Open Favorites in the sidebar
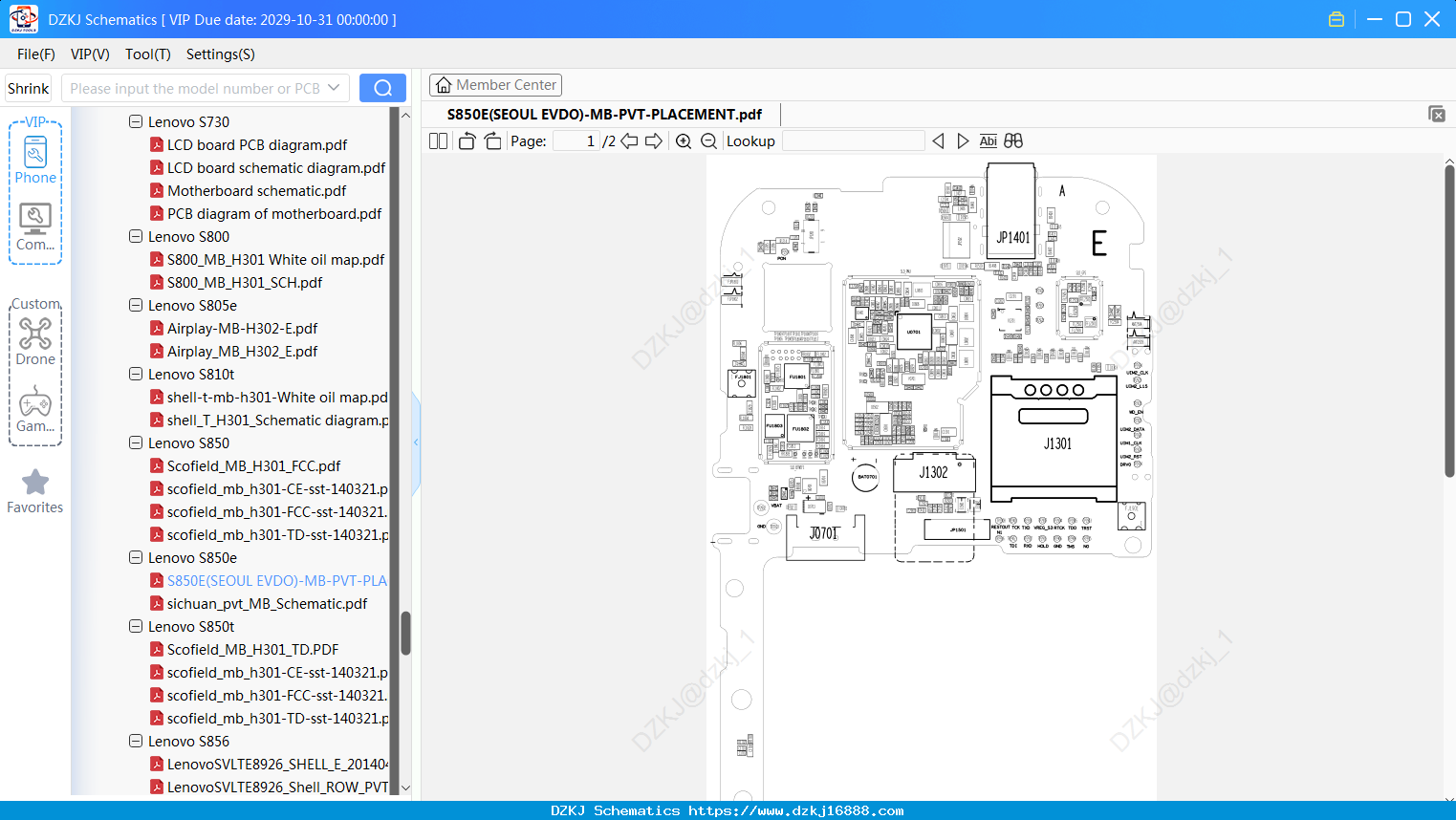Screen dimensions: 1456x820 (35, 491)
